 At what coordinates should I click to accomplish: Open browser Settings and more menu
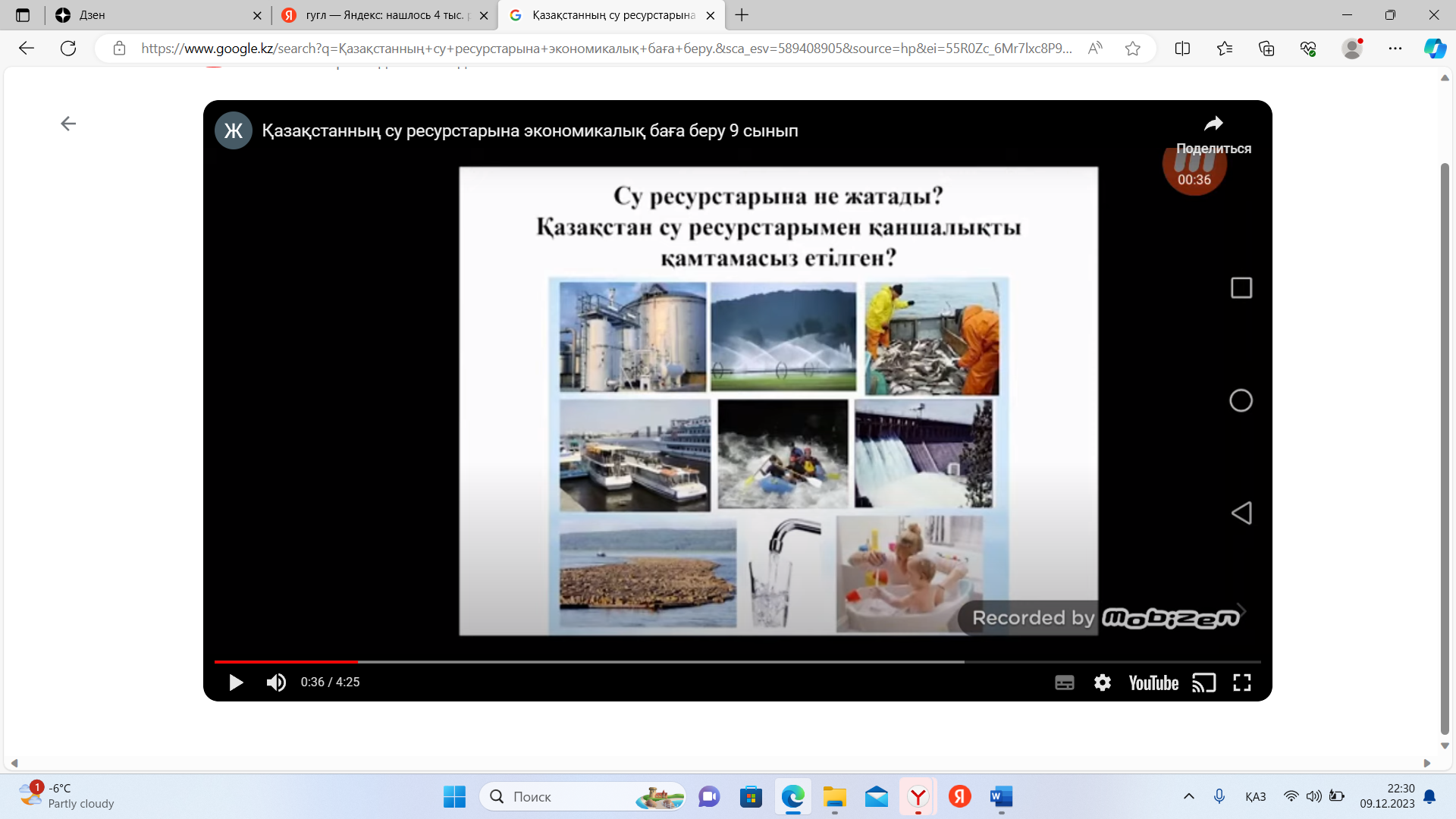pyautogui.click(x=1395, y=49)
